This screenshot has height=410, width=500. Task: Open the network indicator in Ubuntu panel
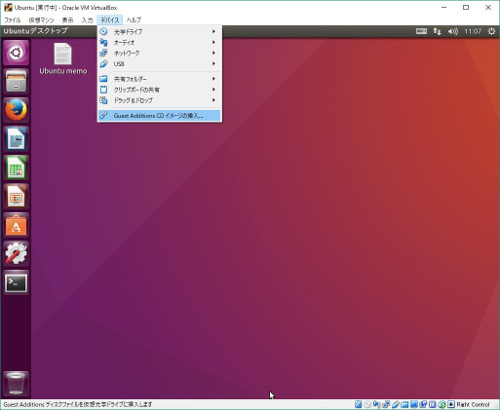pos(437,31)
